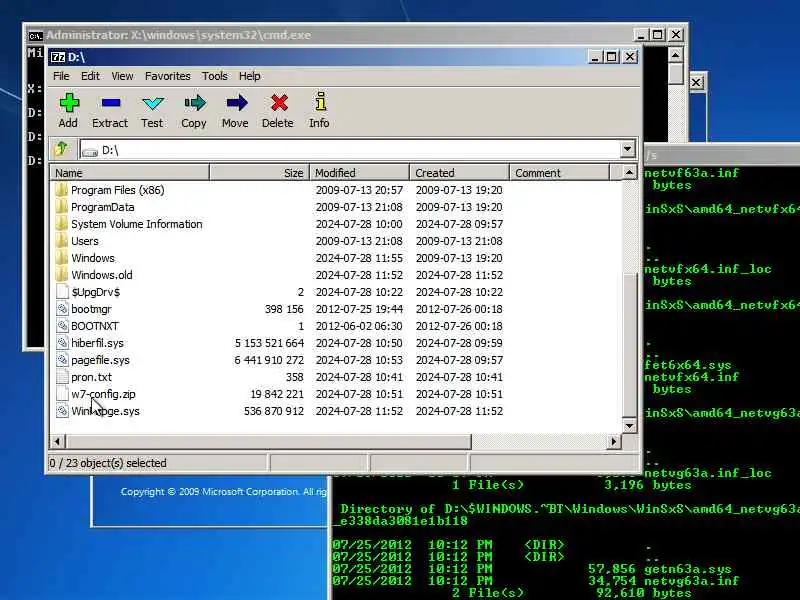The image size is (800, 600).
Task: Open the Favorites menu
Action: [167, 76]
